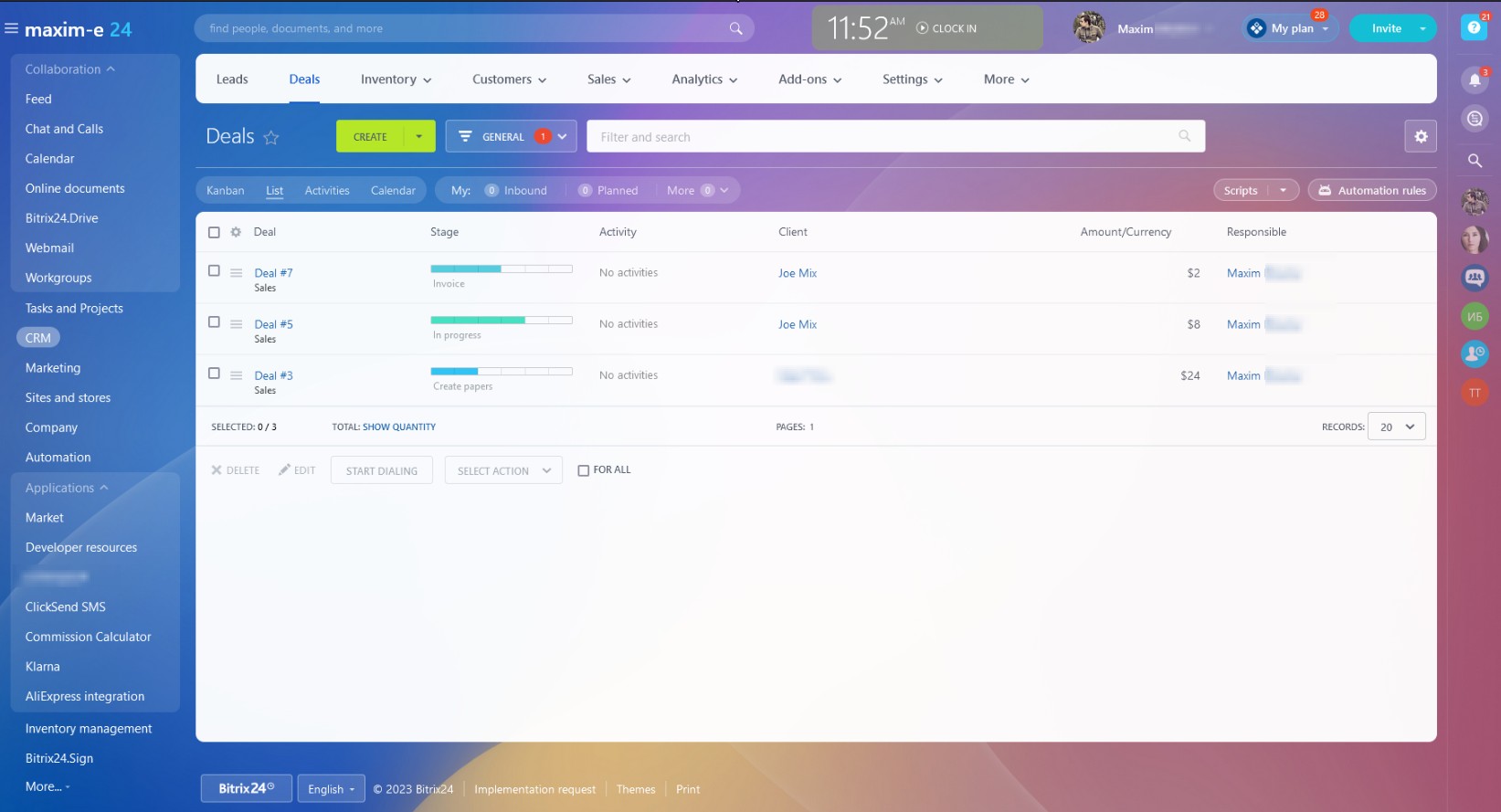Open the woman contact avatar in right panel
The height and width of the screenshot is (812, 1501).
coord(1475,239)
